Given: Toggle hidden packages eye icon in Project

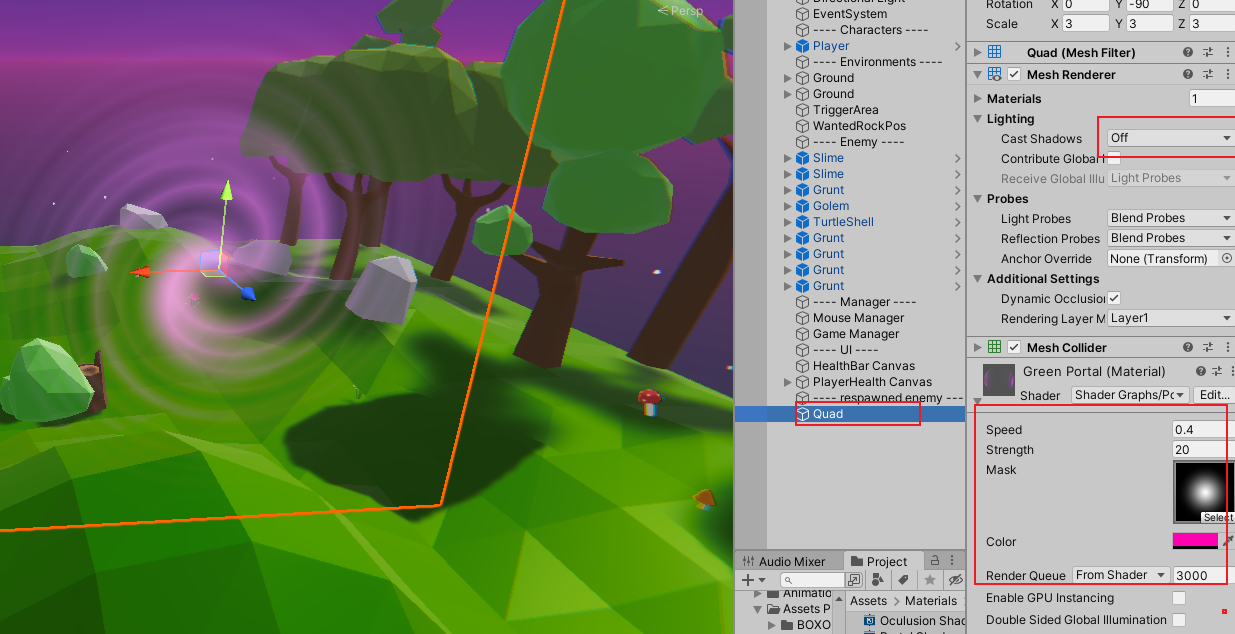Looking at the screenshot, I should (955, 580).
